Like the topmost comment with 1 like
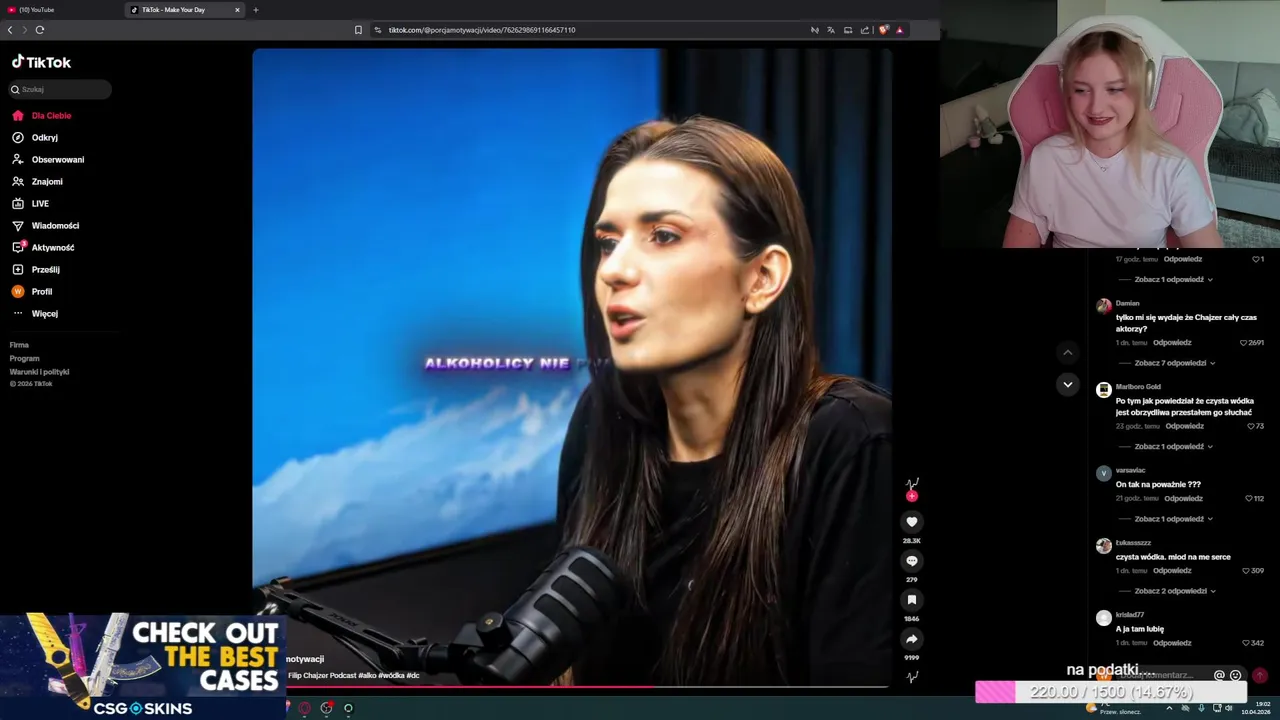This screenshot has height=720, width=1280. coord(1255,259)
